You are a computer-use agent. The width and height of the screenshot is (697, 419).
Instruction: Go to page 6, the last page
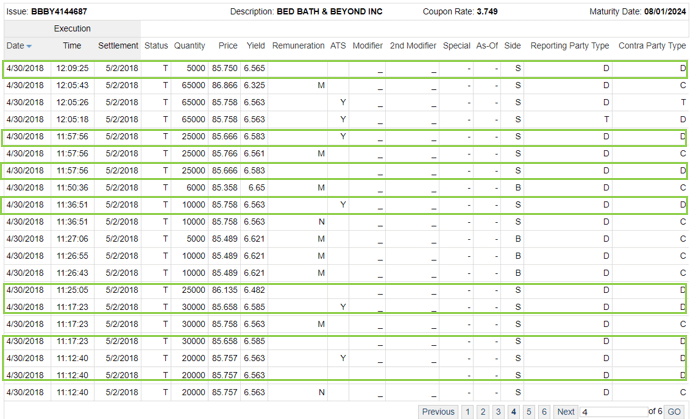[544, 411]
